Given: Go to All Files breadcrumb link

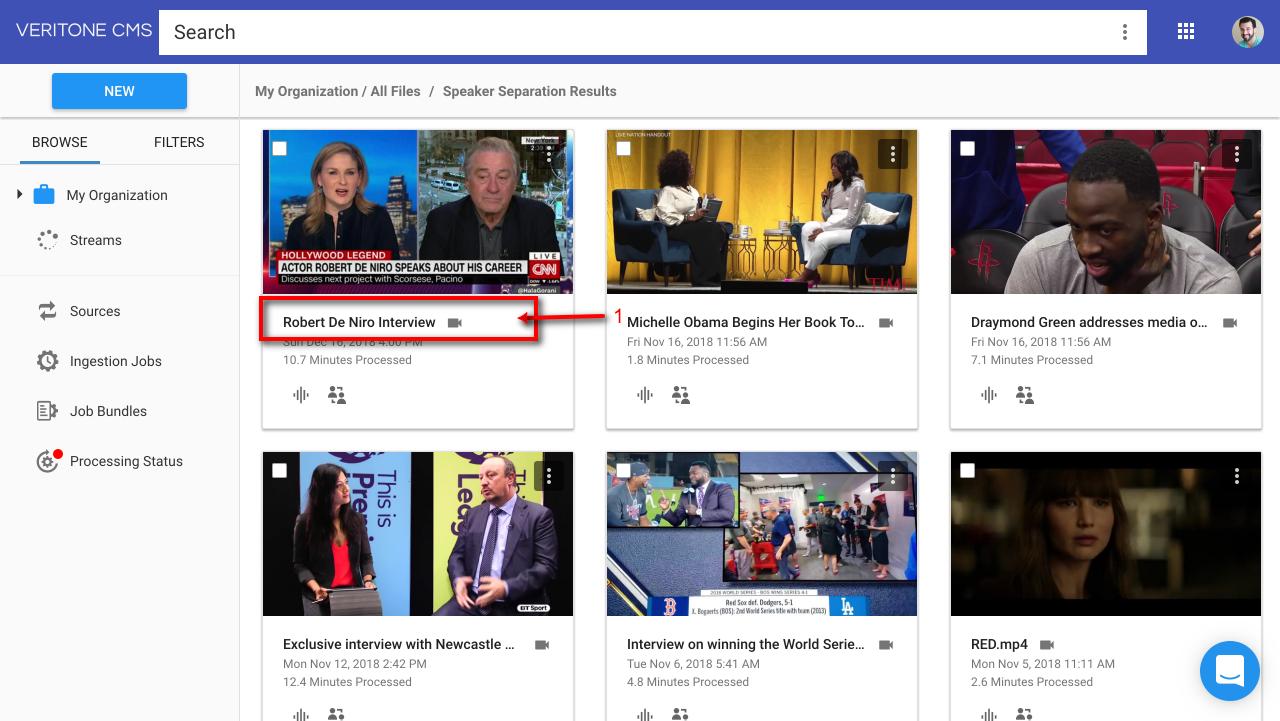Looking at the screenshot, I should pyautogui.click(x=395, y=91).
